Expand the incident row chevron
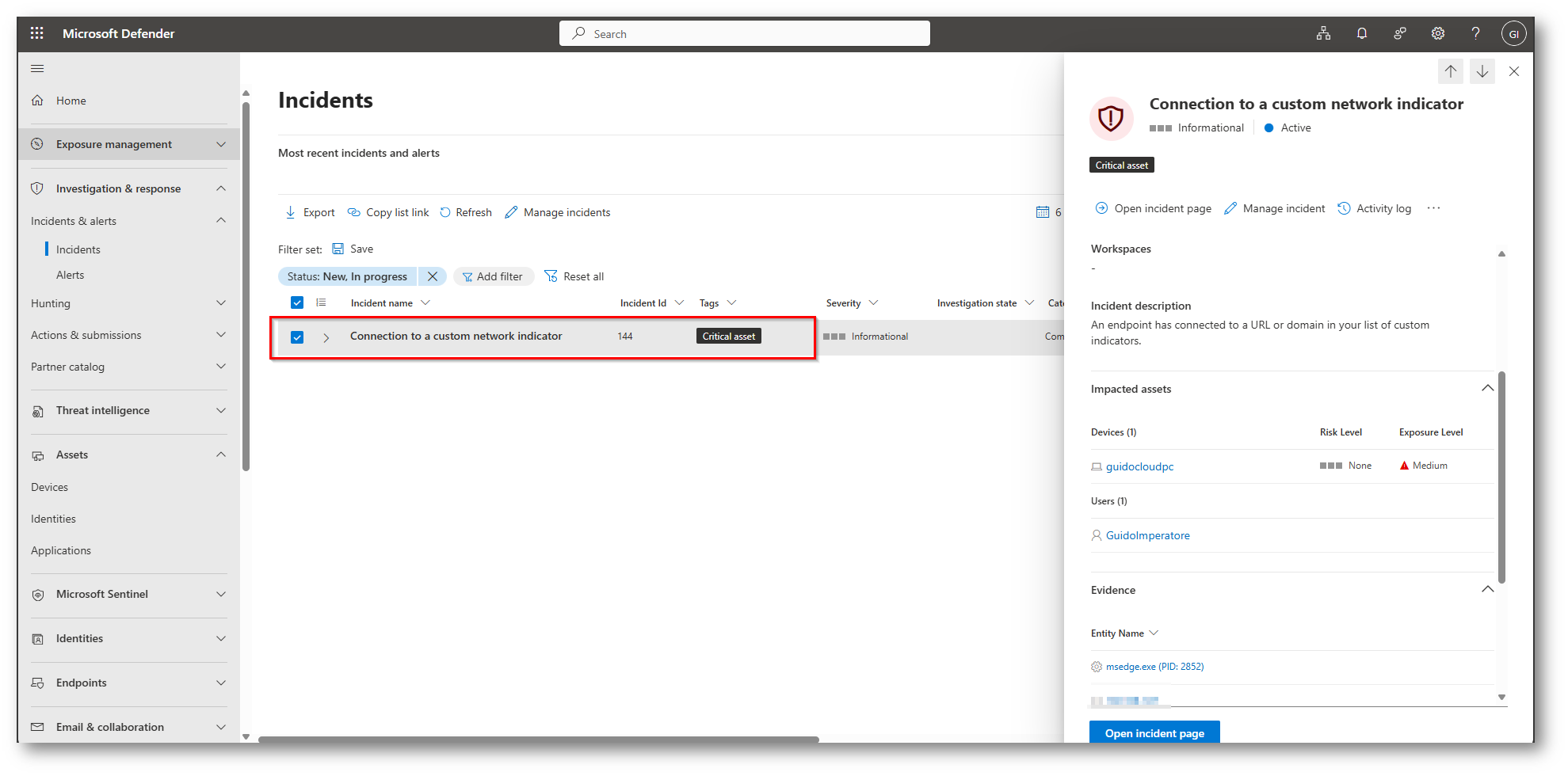1568x776 pixels. tap(326, 337)
